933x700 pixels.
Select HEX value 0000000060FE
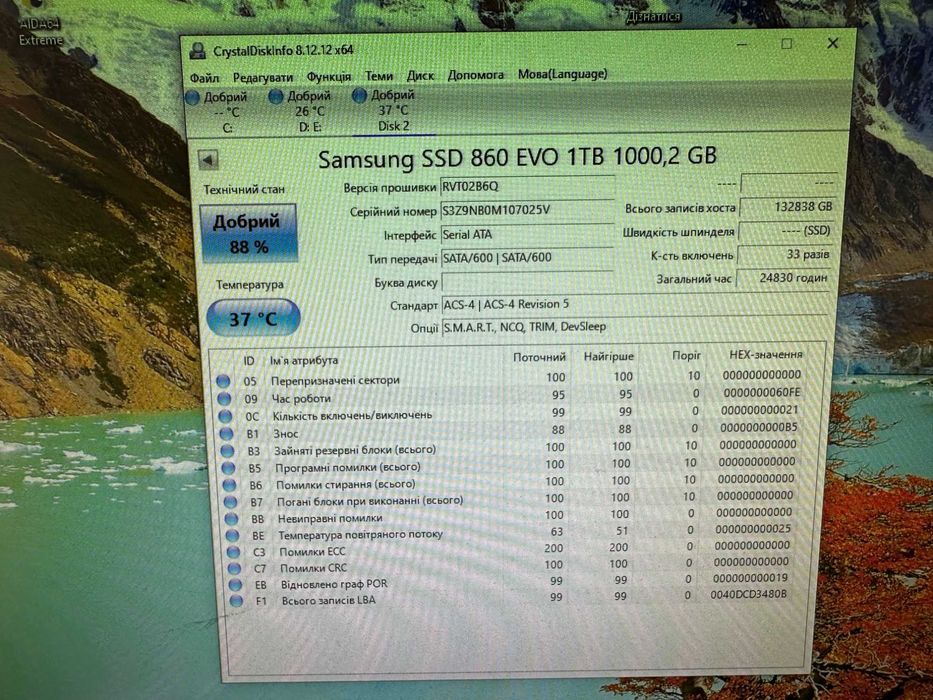point(762,393)
